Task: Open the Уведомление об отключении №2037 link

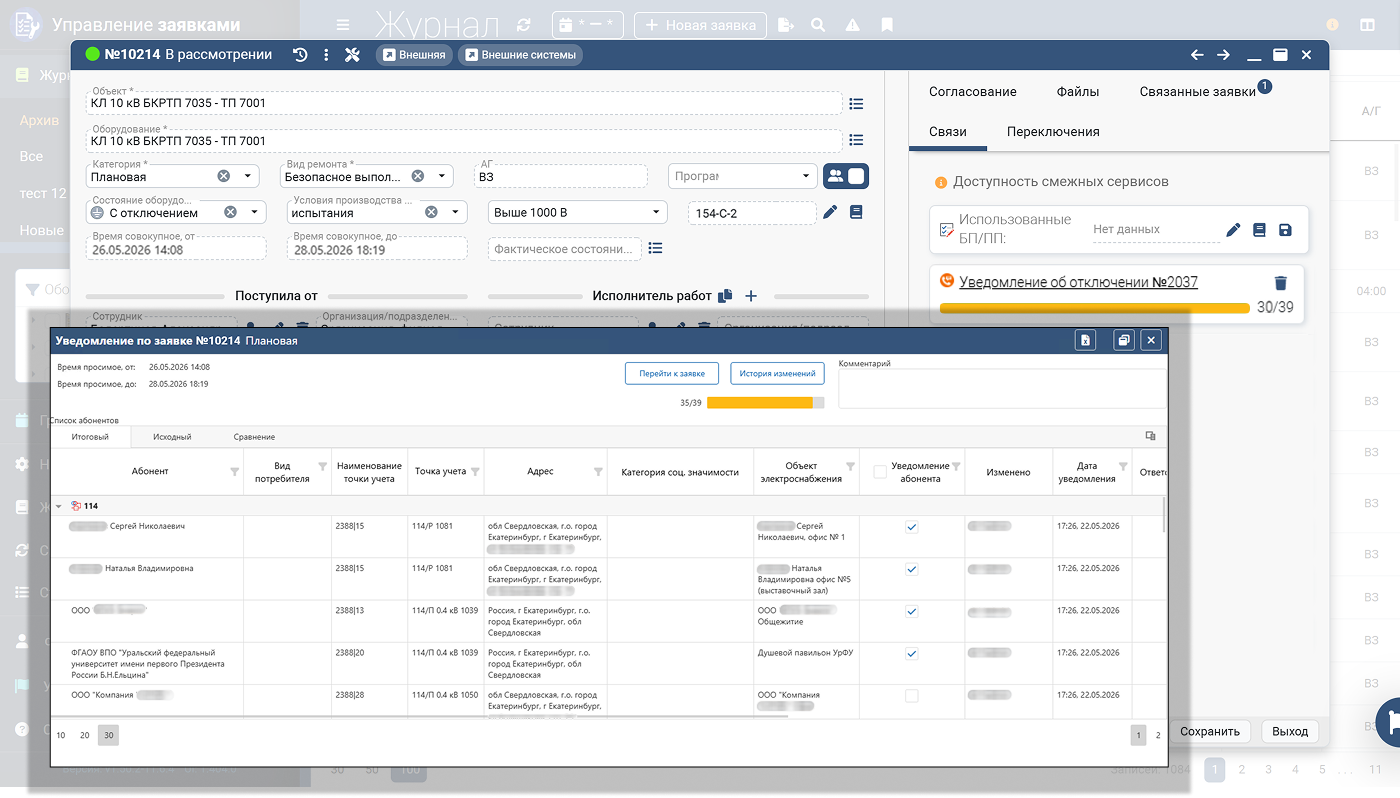Action: (x=1078, y=283)
